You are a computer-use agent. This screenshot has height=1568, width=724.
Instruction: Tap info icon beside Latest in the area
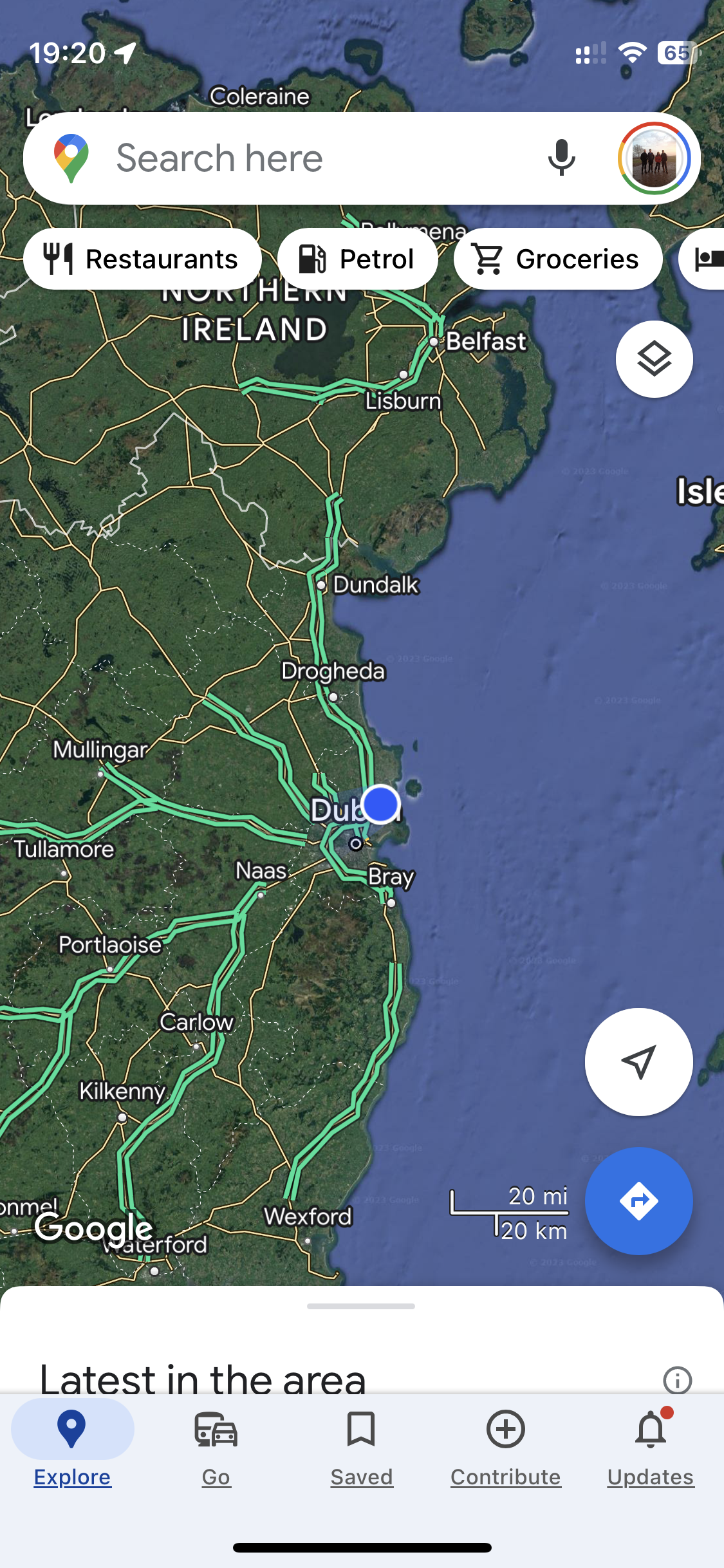(677, 1380)
